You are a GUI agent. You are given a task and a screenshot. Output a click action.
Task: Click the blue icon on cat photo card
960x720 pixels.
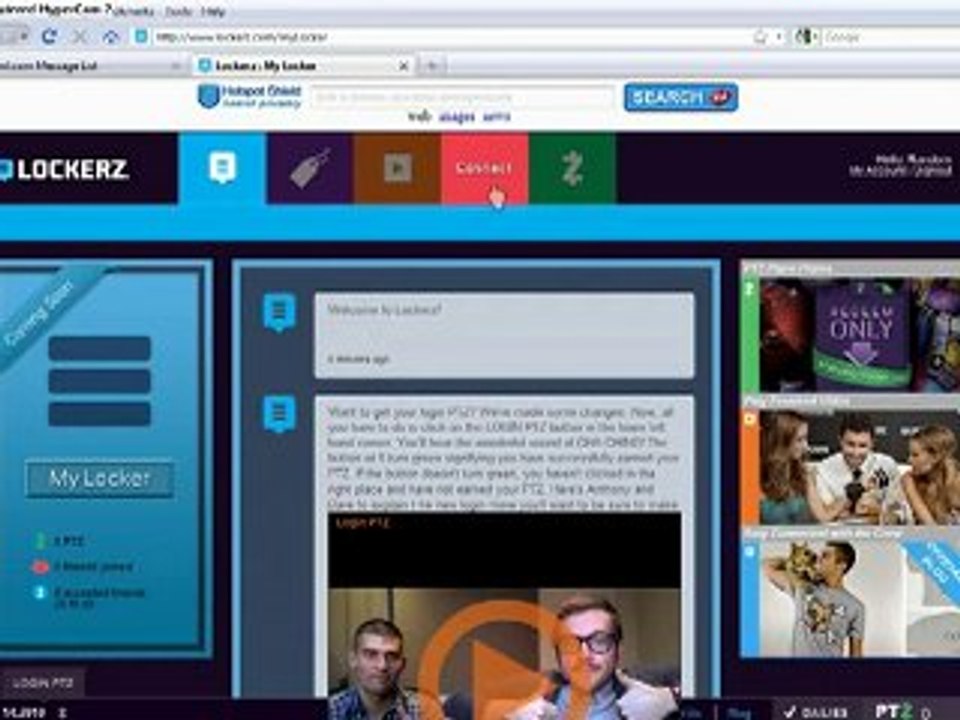point(749,552)
